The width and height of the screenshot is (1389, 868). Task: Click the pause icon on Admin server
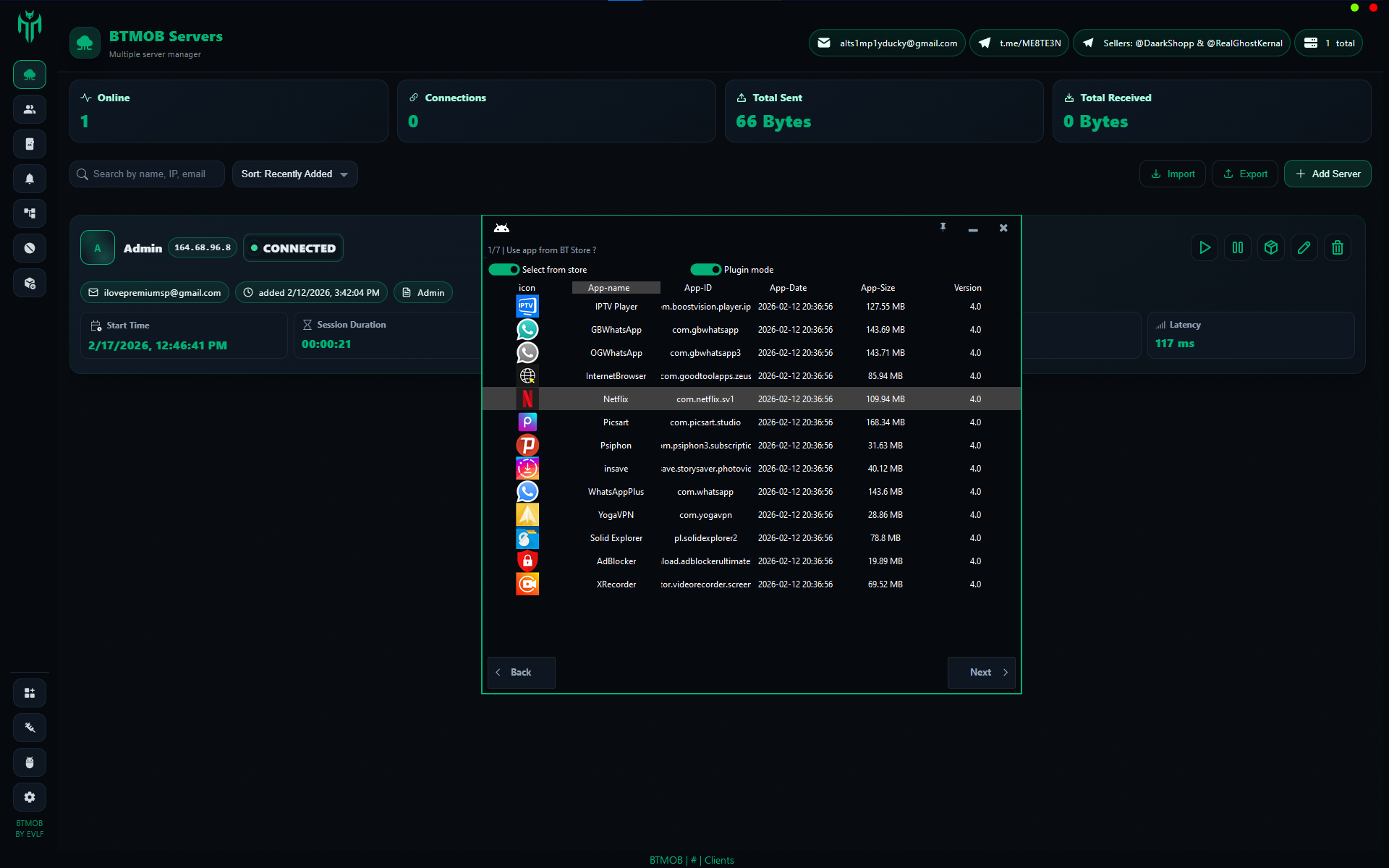click(x=1238, y=247)
